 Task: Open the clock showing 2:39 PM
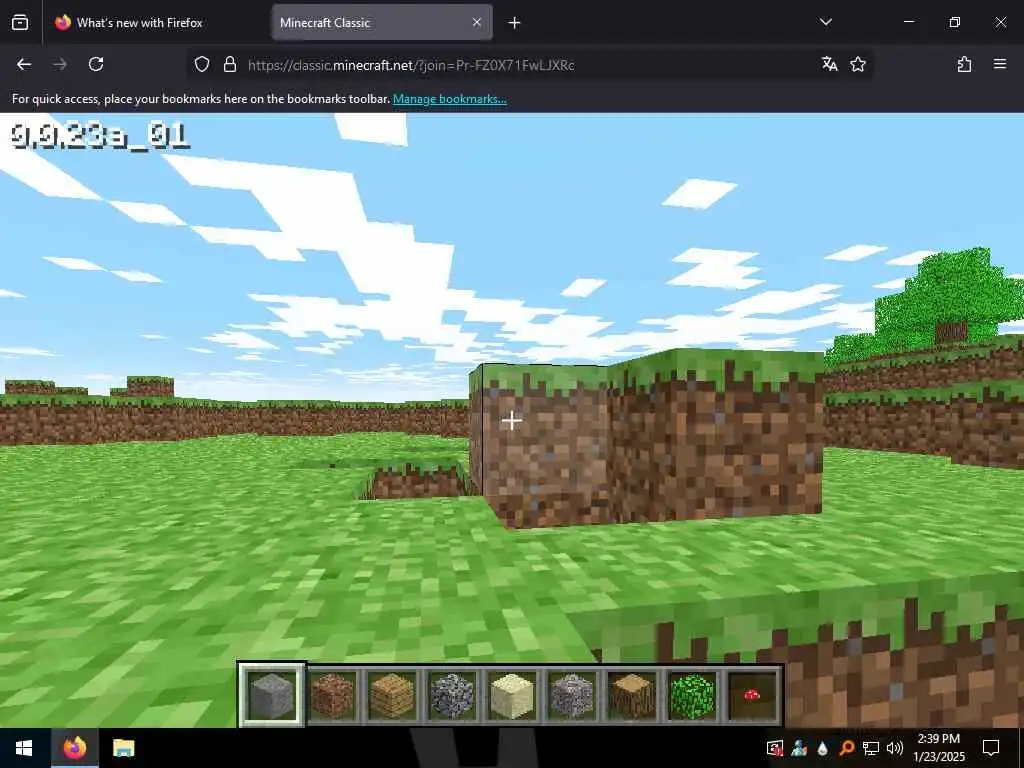click(938, 748)
